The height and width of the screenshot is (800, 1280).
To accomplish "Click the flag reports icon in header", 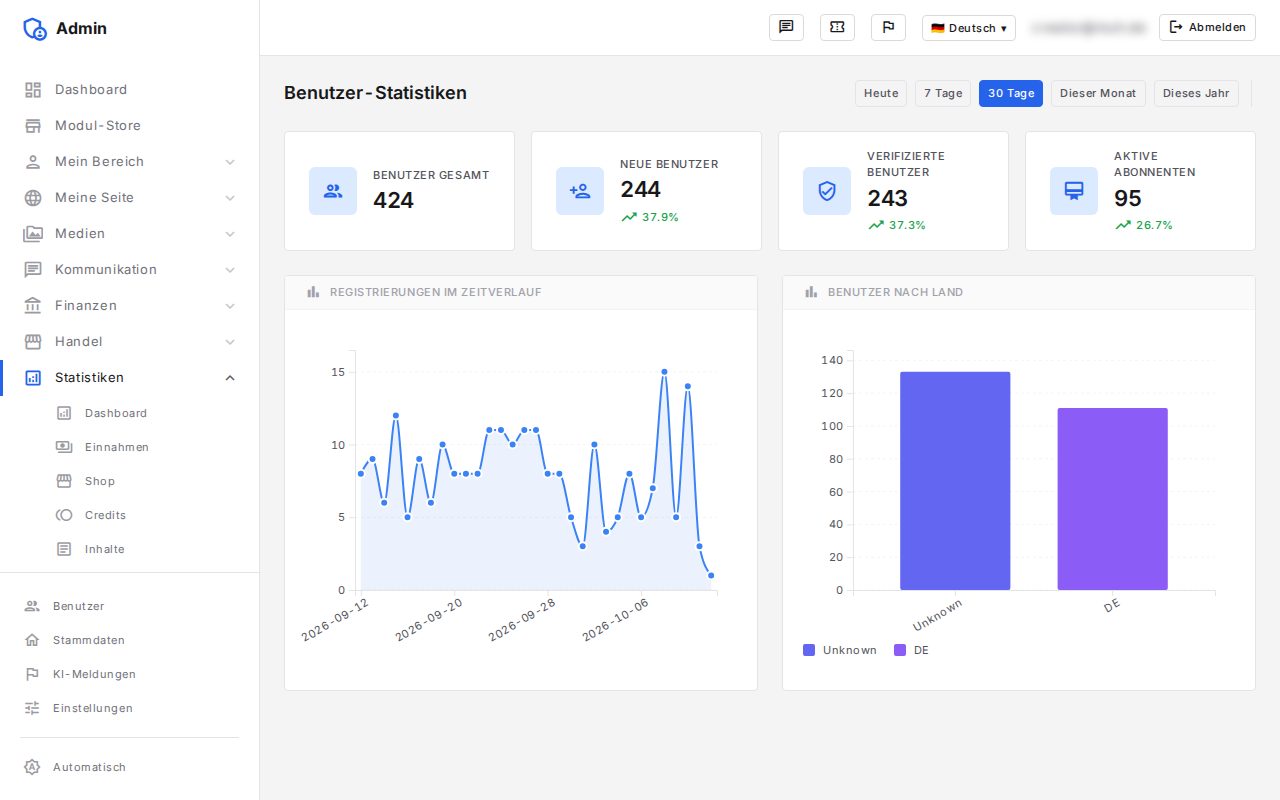I will coord(888,28).
